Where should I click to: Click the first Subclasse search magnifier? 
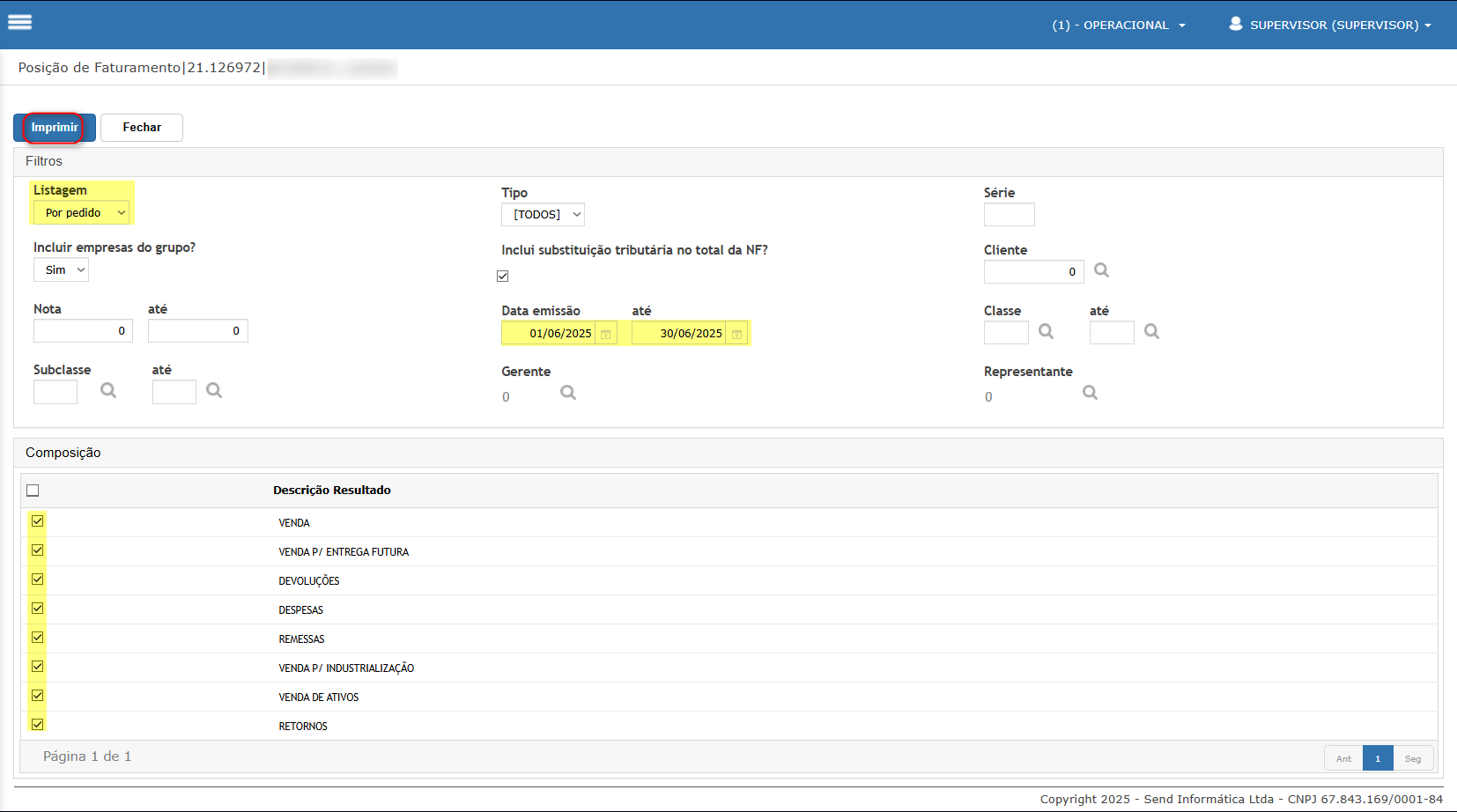108,390
